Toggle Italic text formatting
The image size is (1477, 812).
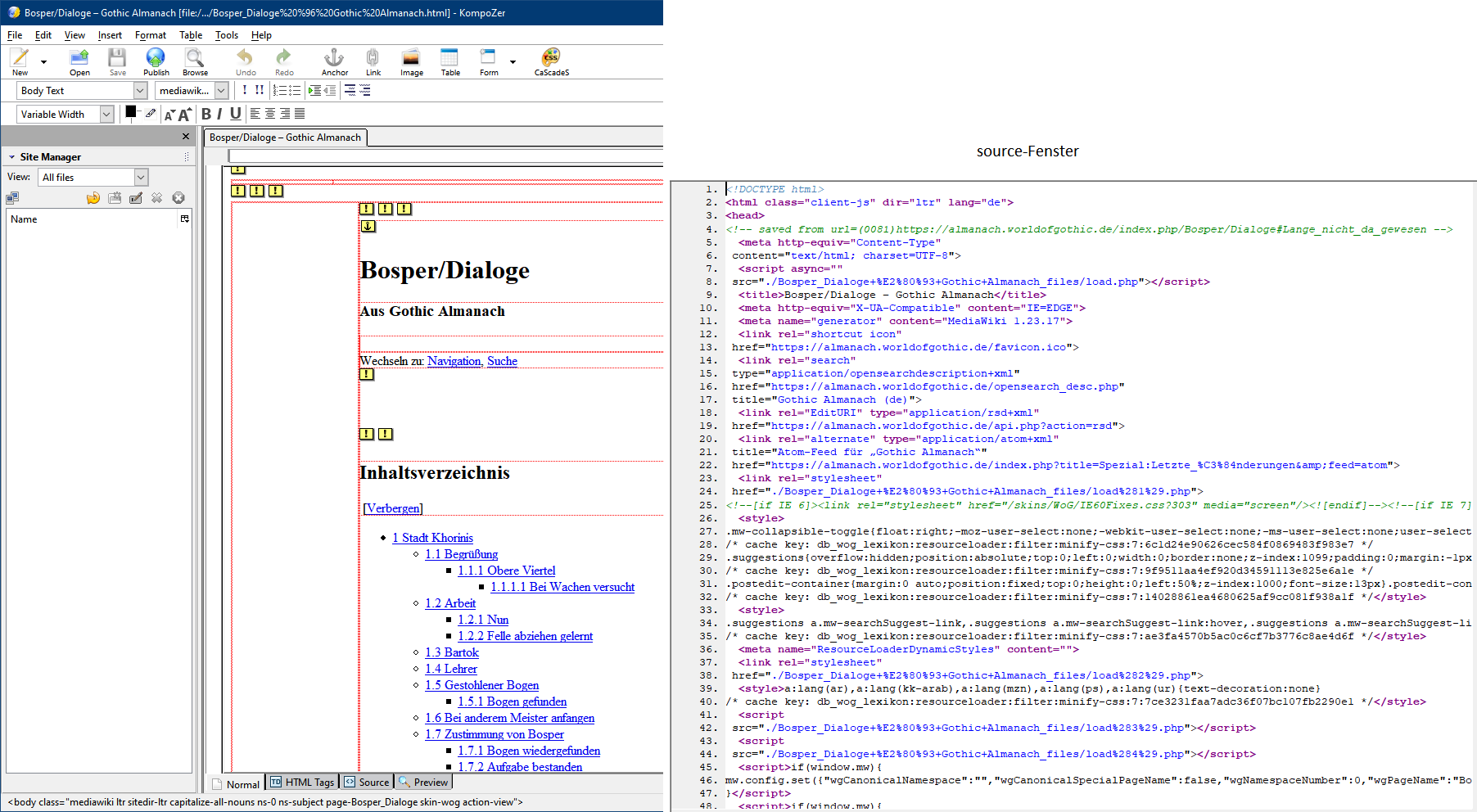click(x=219, y=114)
